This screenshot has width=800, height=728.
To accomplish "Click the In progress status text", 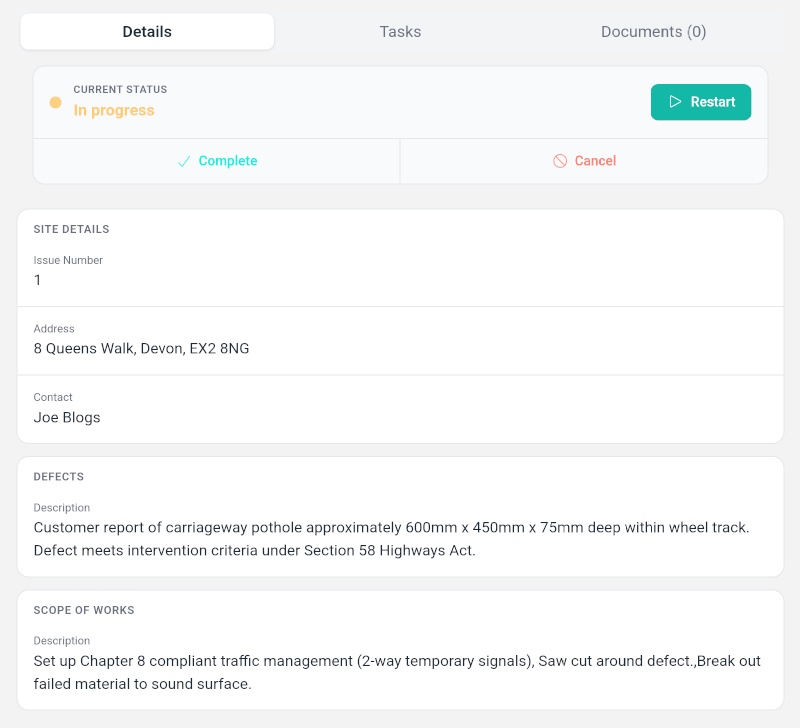I will [114, 110].
